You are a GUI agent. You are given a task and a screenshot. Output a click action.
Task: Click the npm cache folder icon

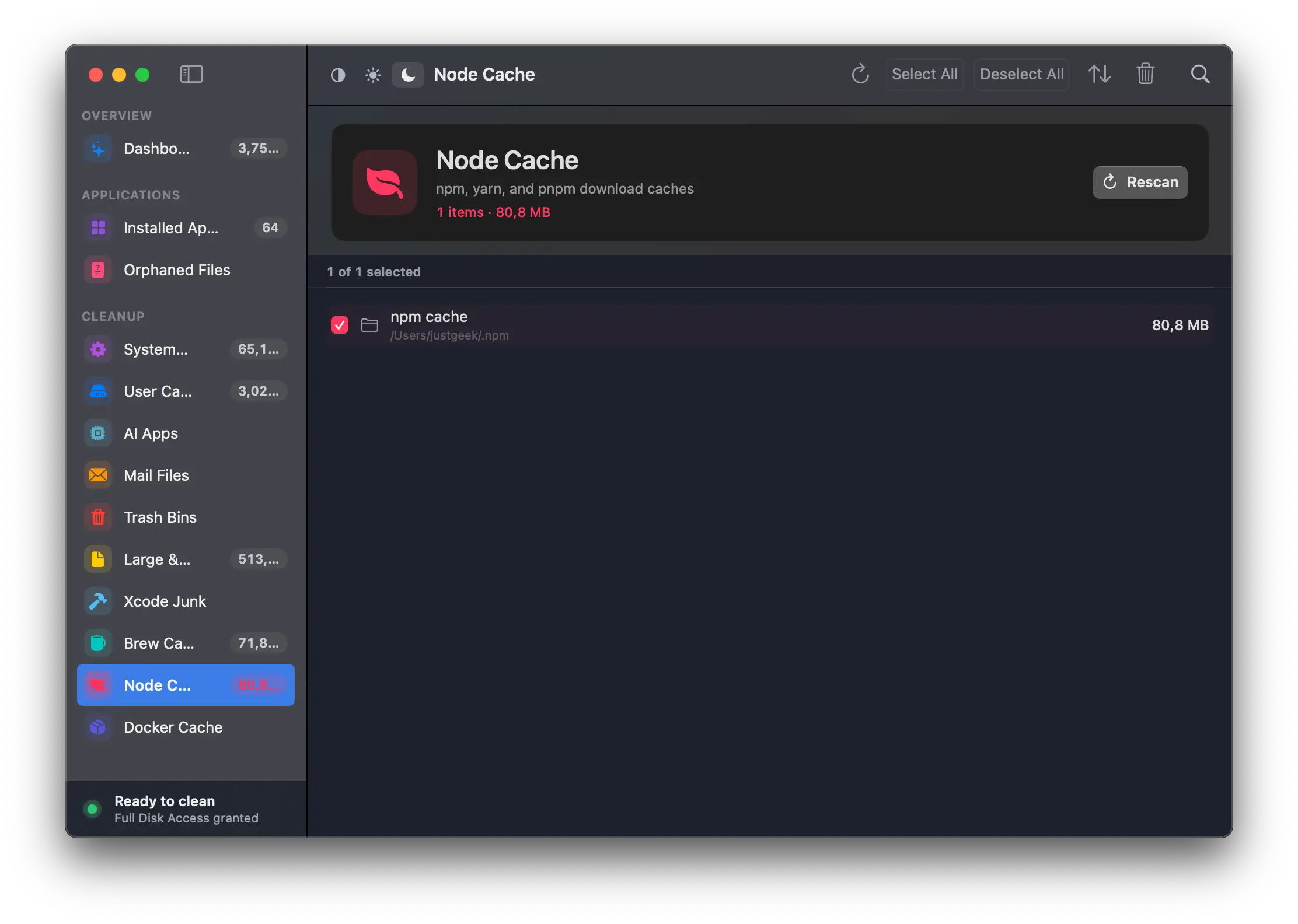(x=369, y=325)
